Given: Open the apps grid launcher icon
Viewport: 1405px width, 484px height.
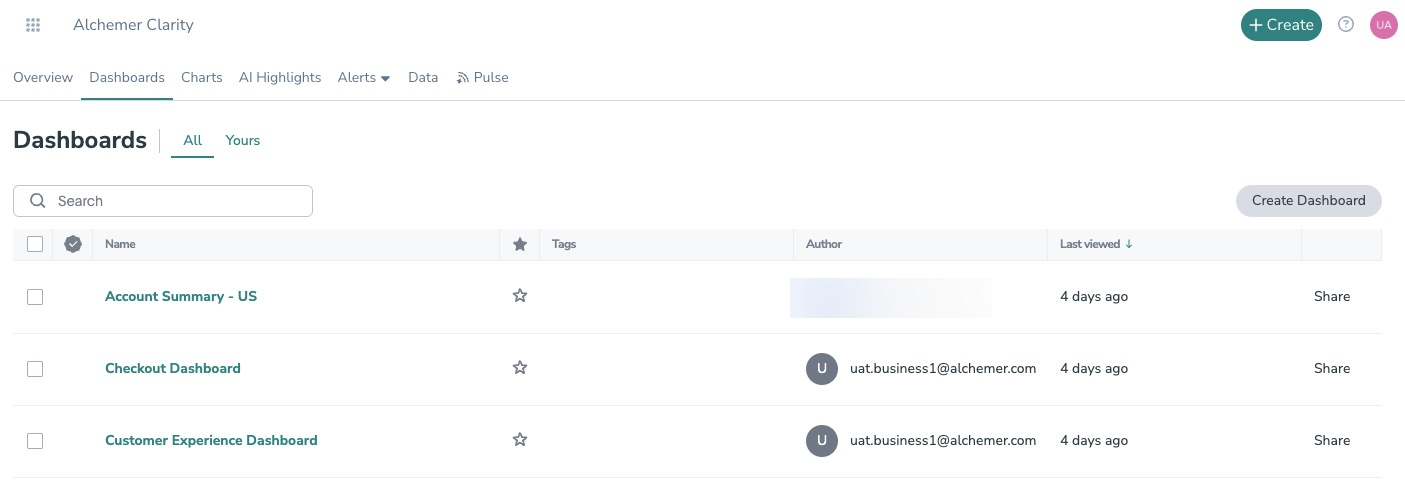Looking at the screenshot, I should pos(33,25).
